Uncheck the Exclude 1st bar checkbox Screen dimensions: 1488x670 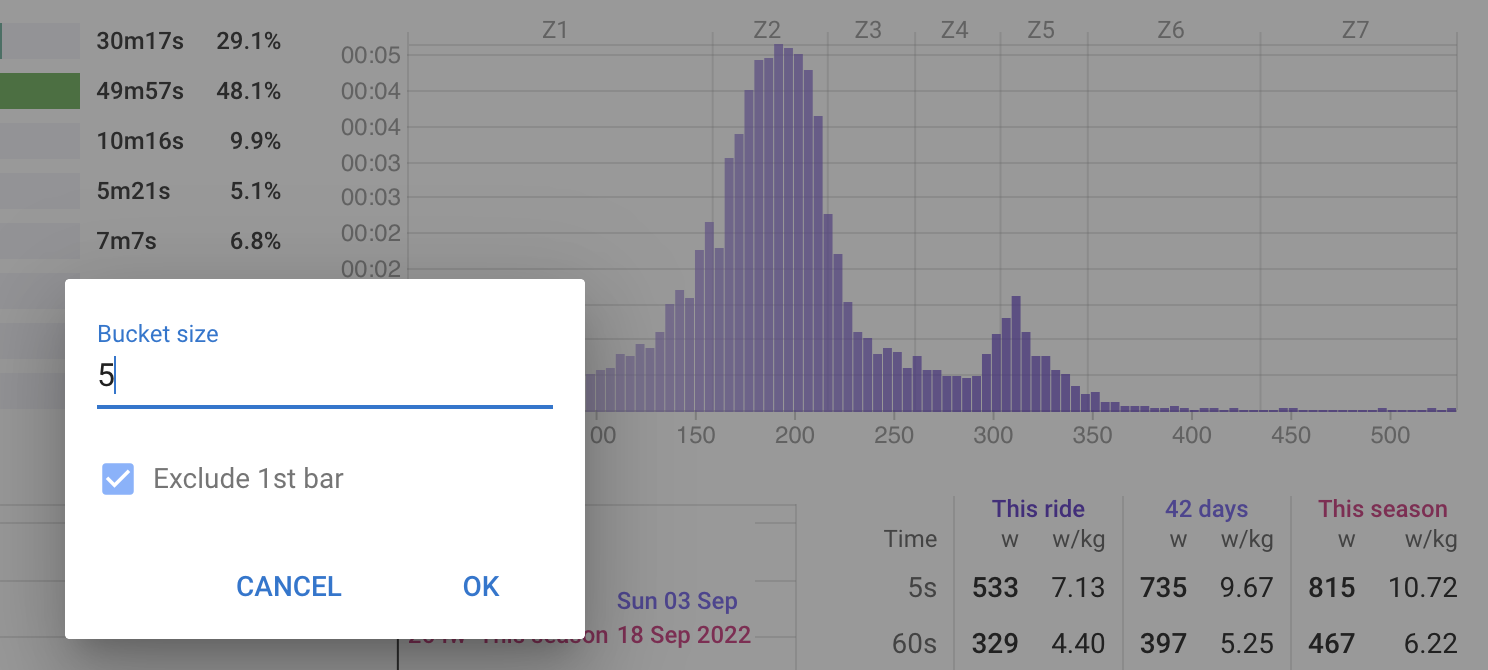click(x=117, y=479)
